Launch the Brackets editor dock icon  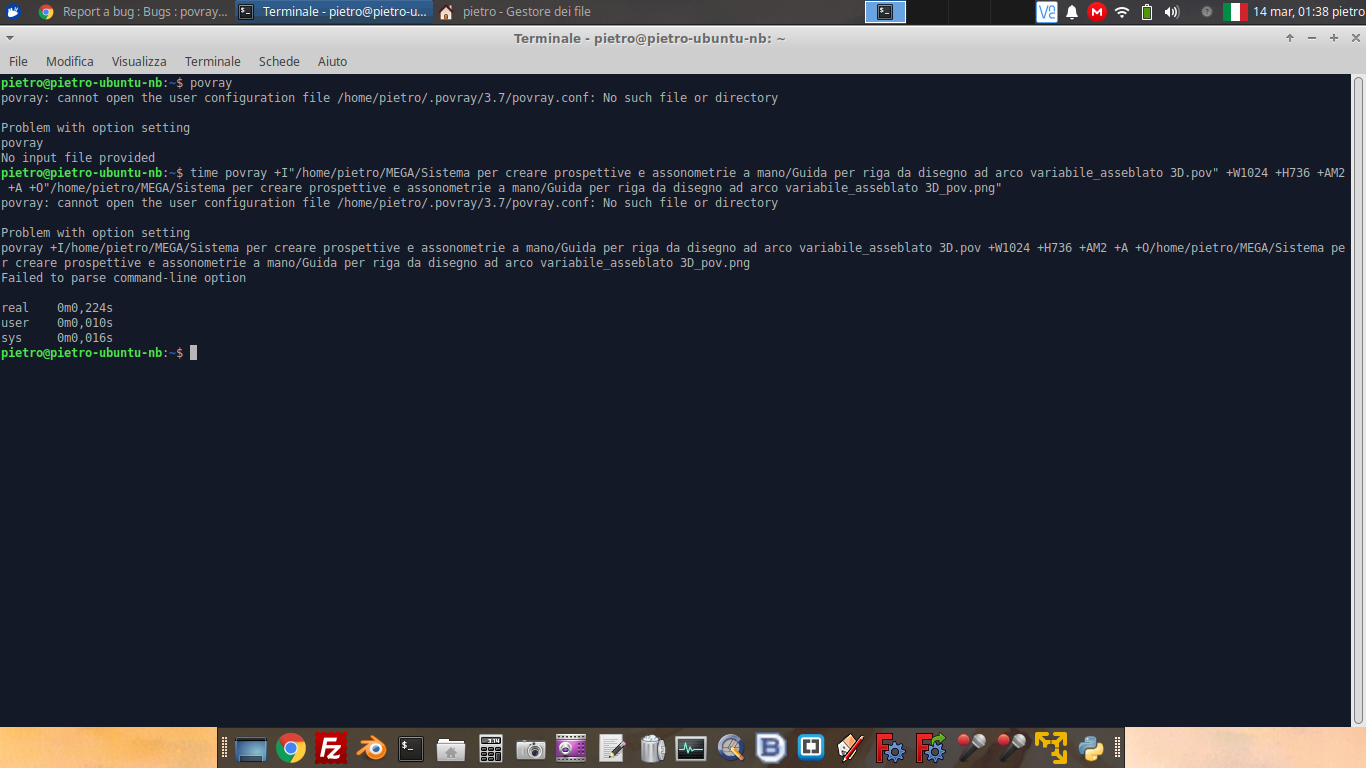point(811,748)
